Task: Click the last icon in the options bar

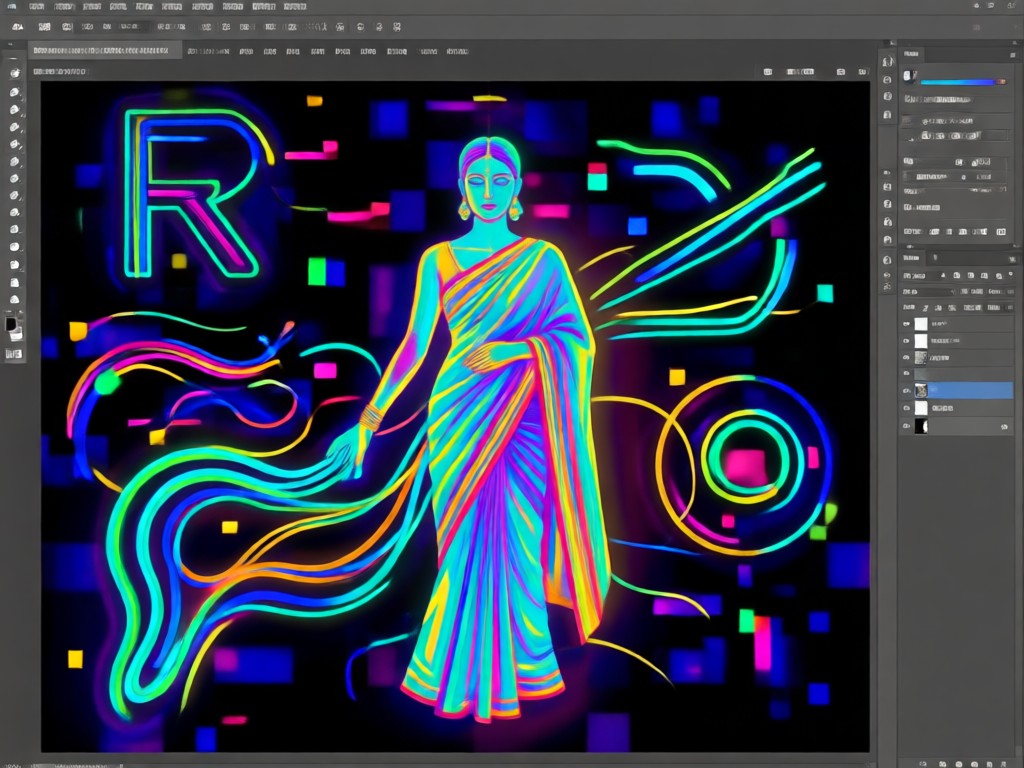Action: pos(396,27)
